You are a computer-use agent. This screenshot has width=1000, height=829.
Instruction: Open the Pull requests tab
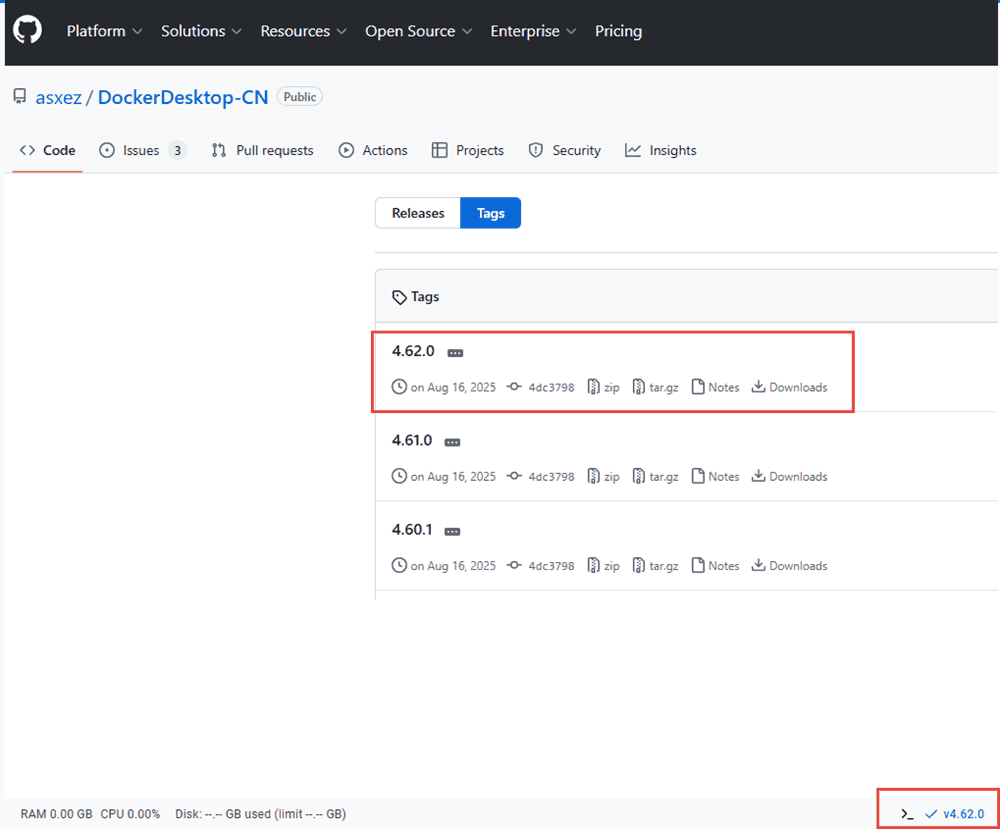[262, 150]
